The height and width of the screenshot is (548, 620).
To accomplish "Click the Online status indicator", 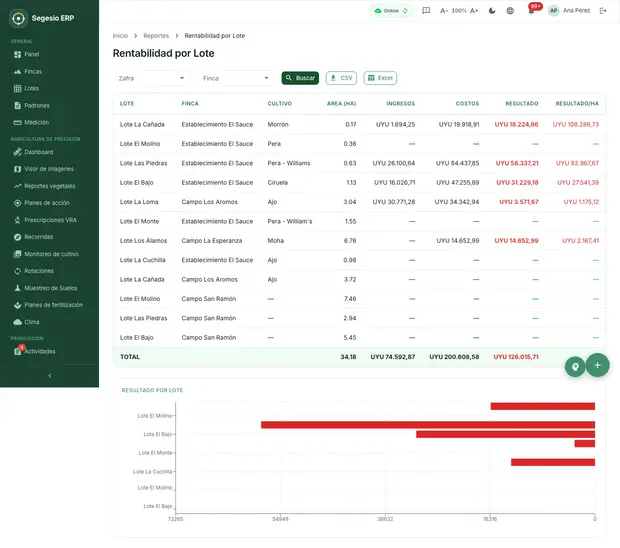I will tap(391, 11).
